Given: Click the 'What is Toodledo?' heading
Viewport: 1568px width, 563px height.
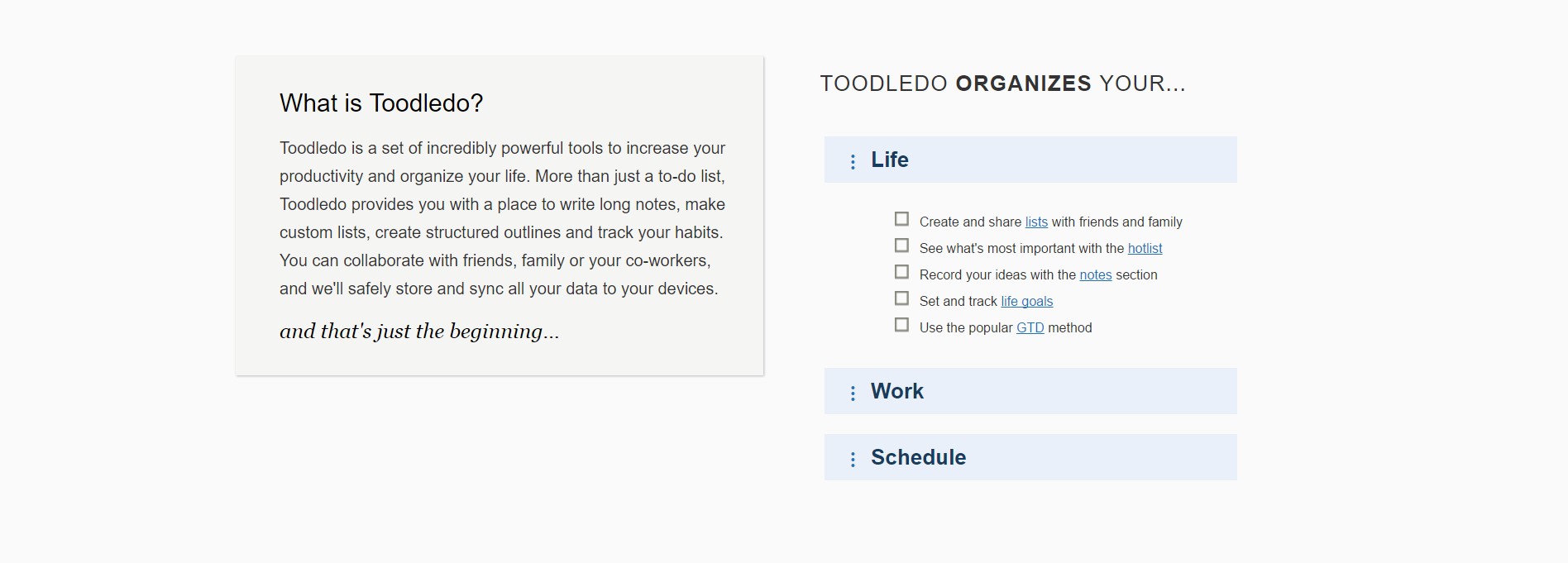Looking at the screenshot, I should click(x=381, y=103).
